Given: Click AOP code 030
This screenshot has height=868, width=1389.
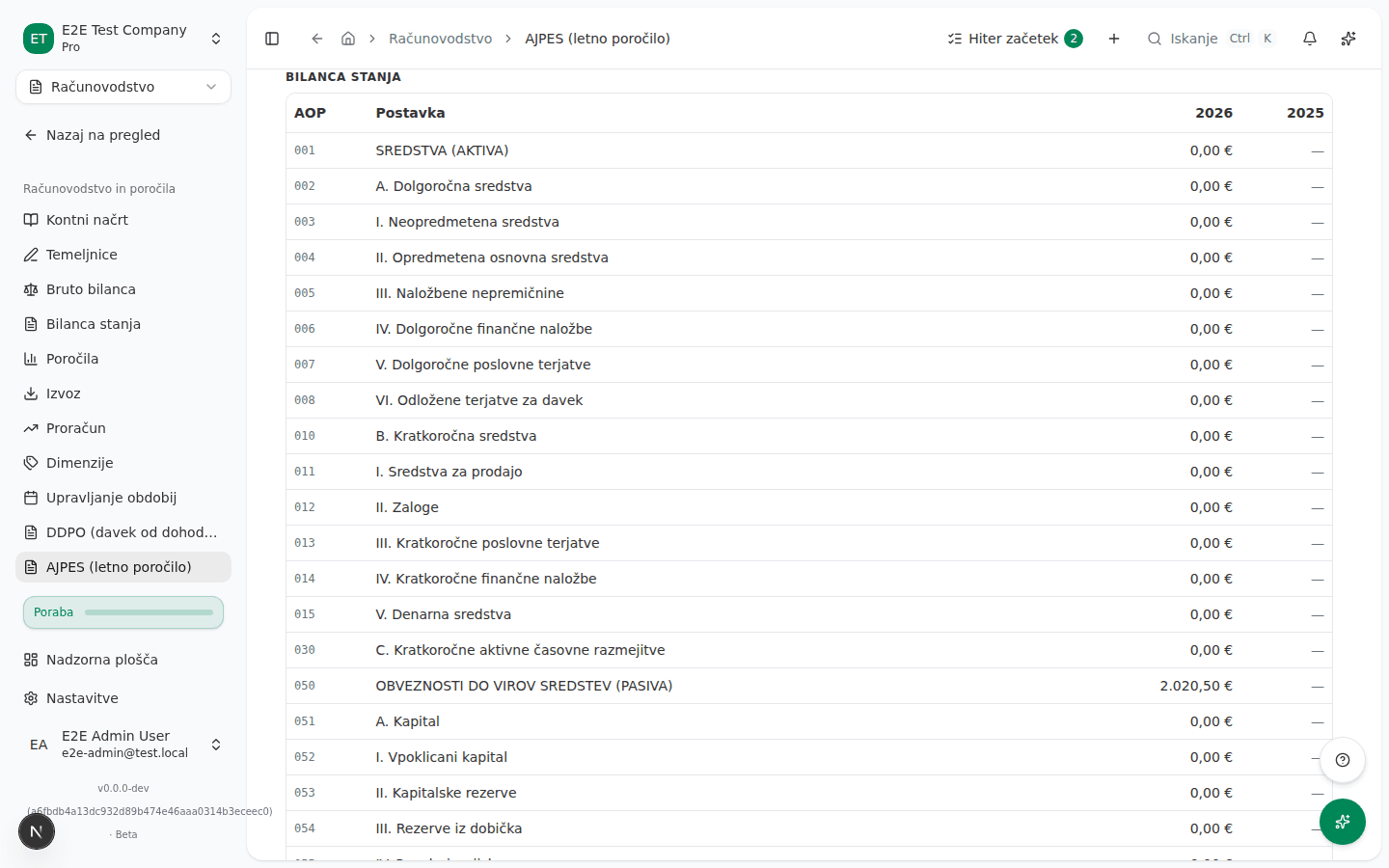Looking at the screenshot, I should [x=305, y=650].
